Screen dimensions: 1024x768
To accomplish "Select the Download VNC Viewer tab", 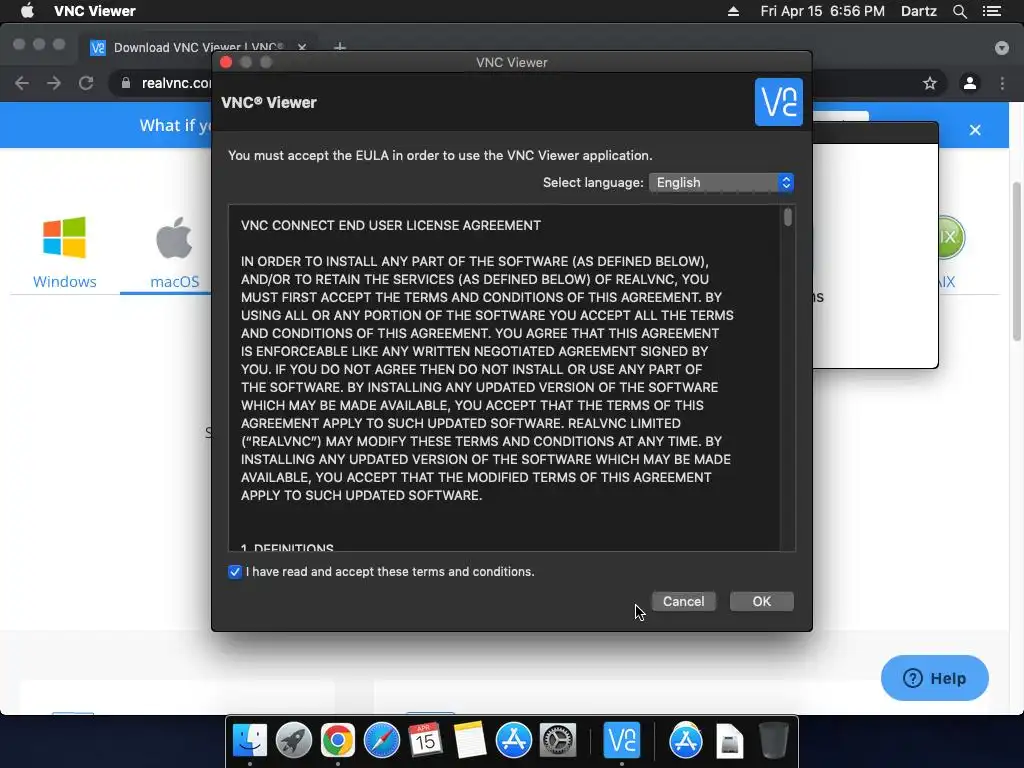I will point(199,47).
